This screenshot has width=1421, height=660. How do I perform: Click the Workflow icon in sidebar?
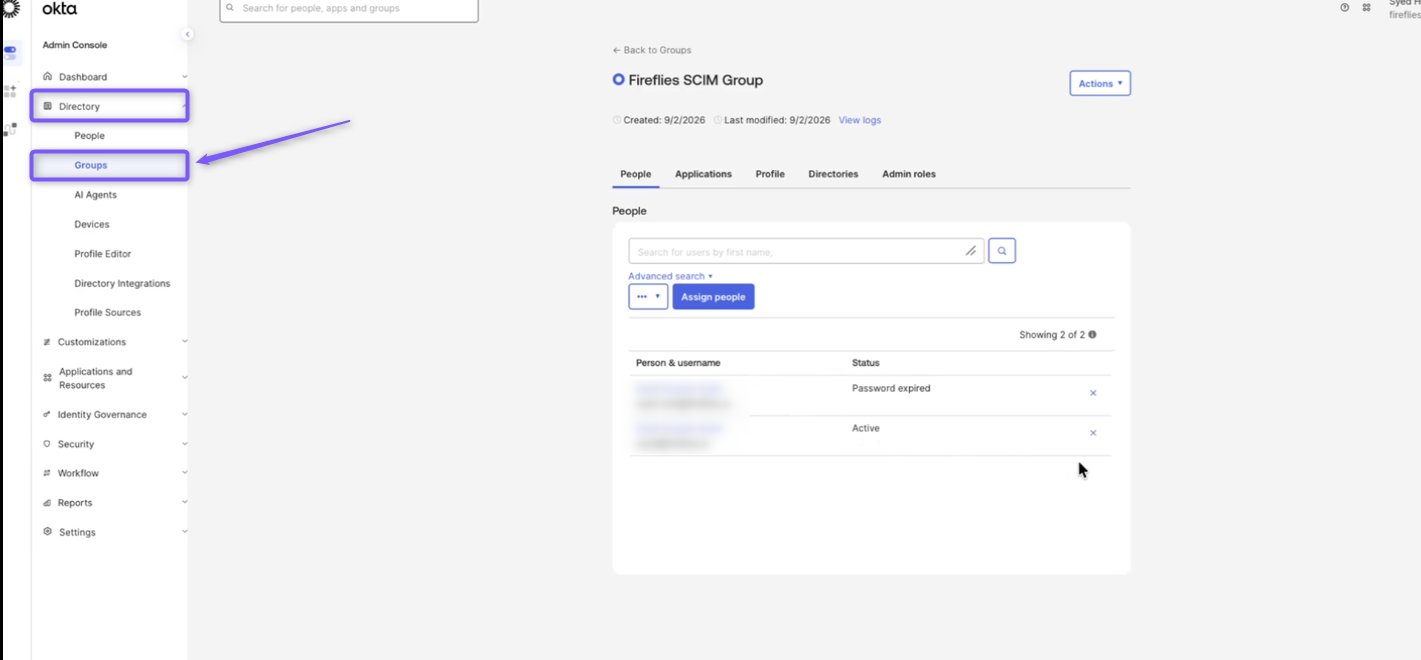47,473
